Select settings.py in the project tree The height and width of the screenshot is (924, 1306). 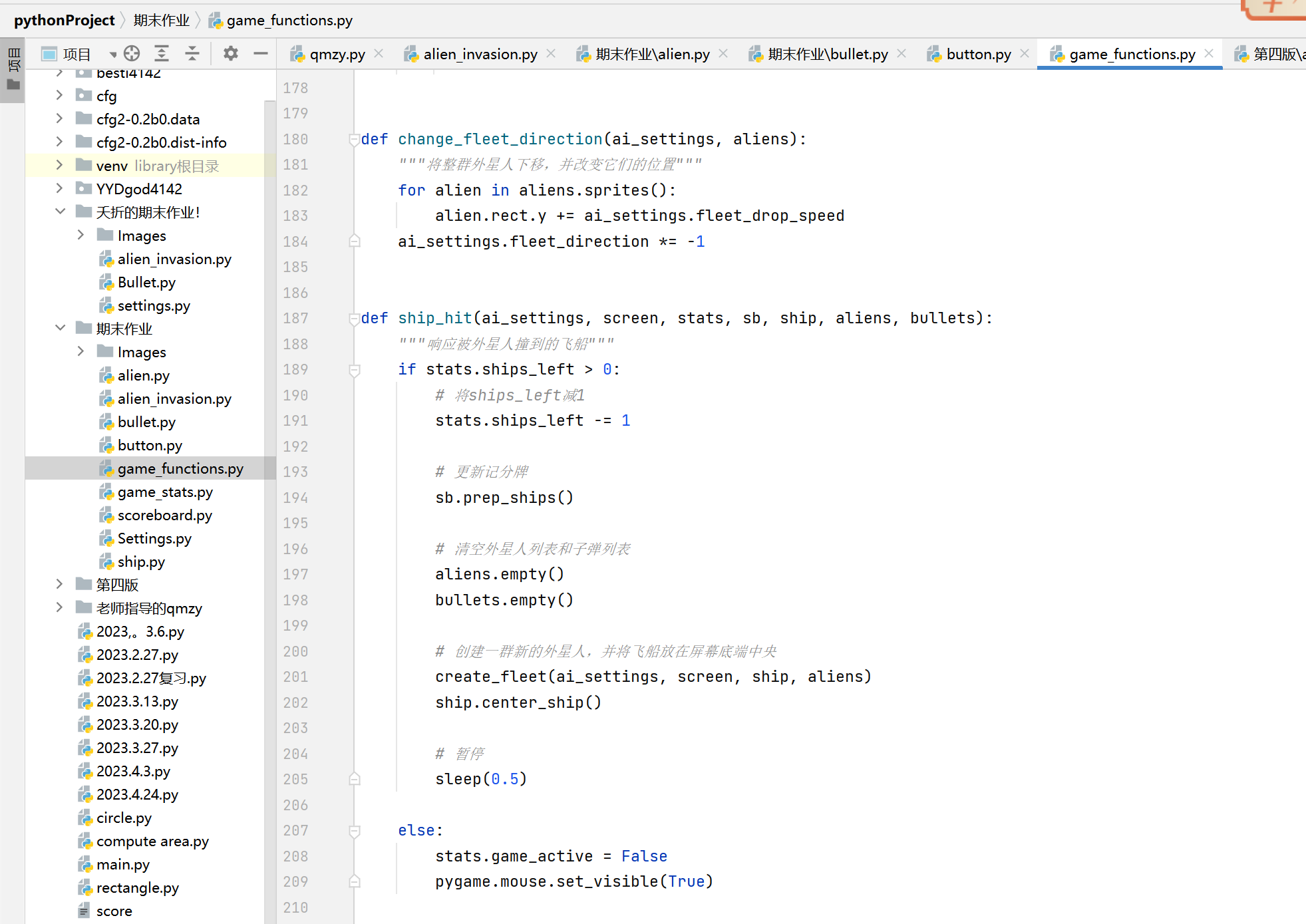154,305
